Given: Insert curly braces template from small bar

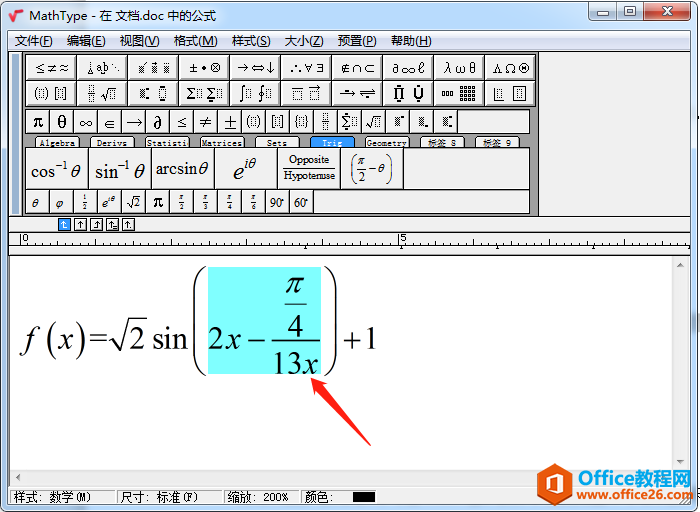Looking at the screenshot, I should 302,121.
